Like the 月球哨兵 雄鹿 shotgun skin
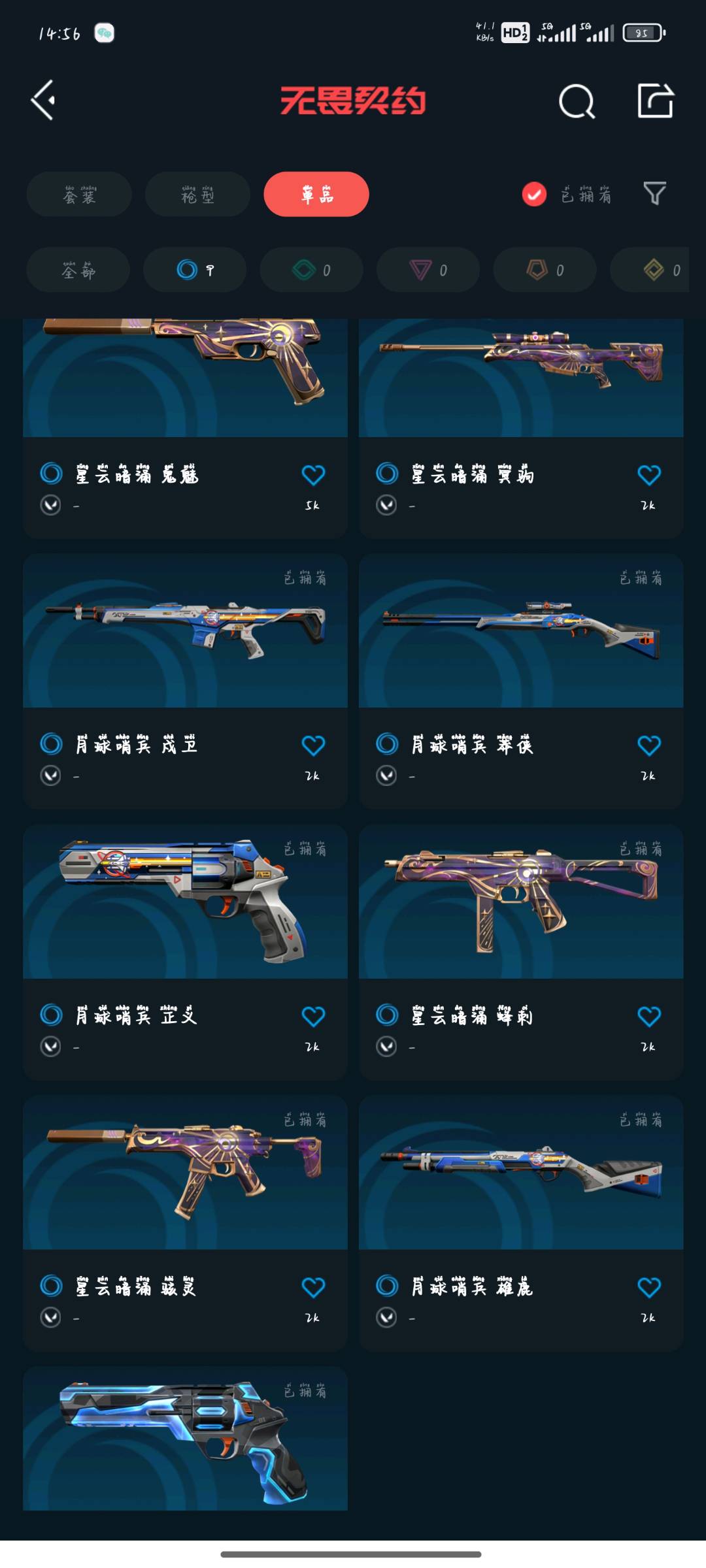Viewport: 706px width, 1568px height. [x=649, y=1288]
